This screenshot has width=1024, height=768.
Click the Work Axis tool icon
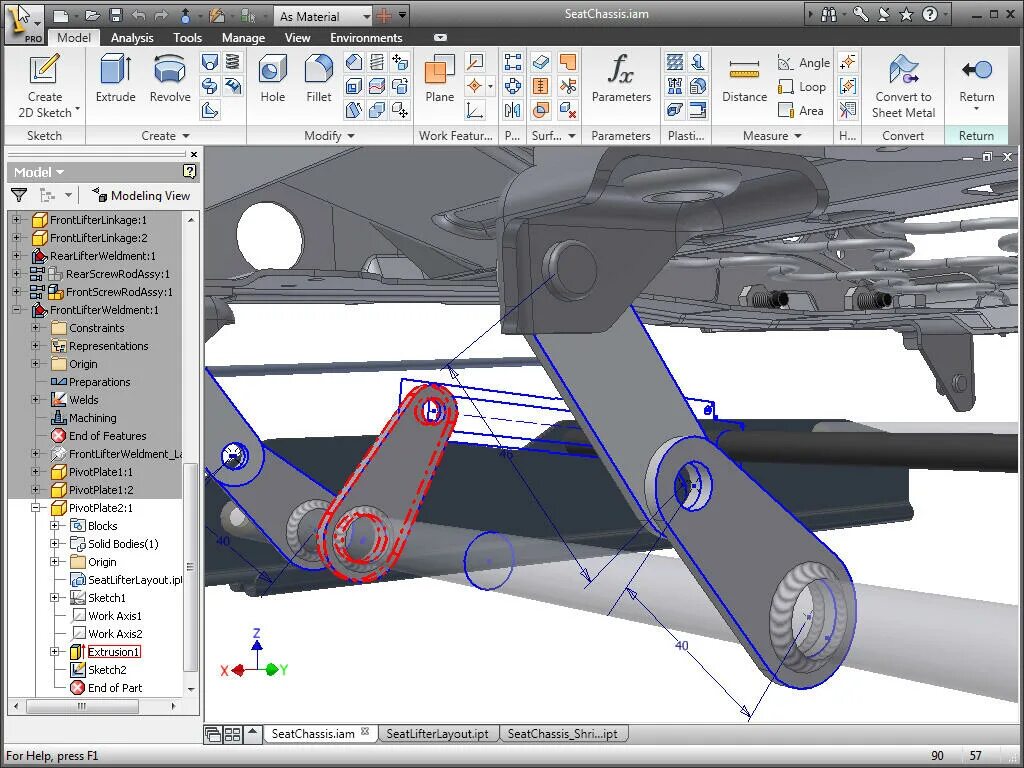point(475,62)
